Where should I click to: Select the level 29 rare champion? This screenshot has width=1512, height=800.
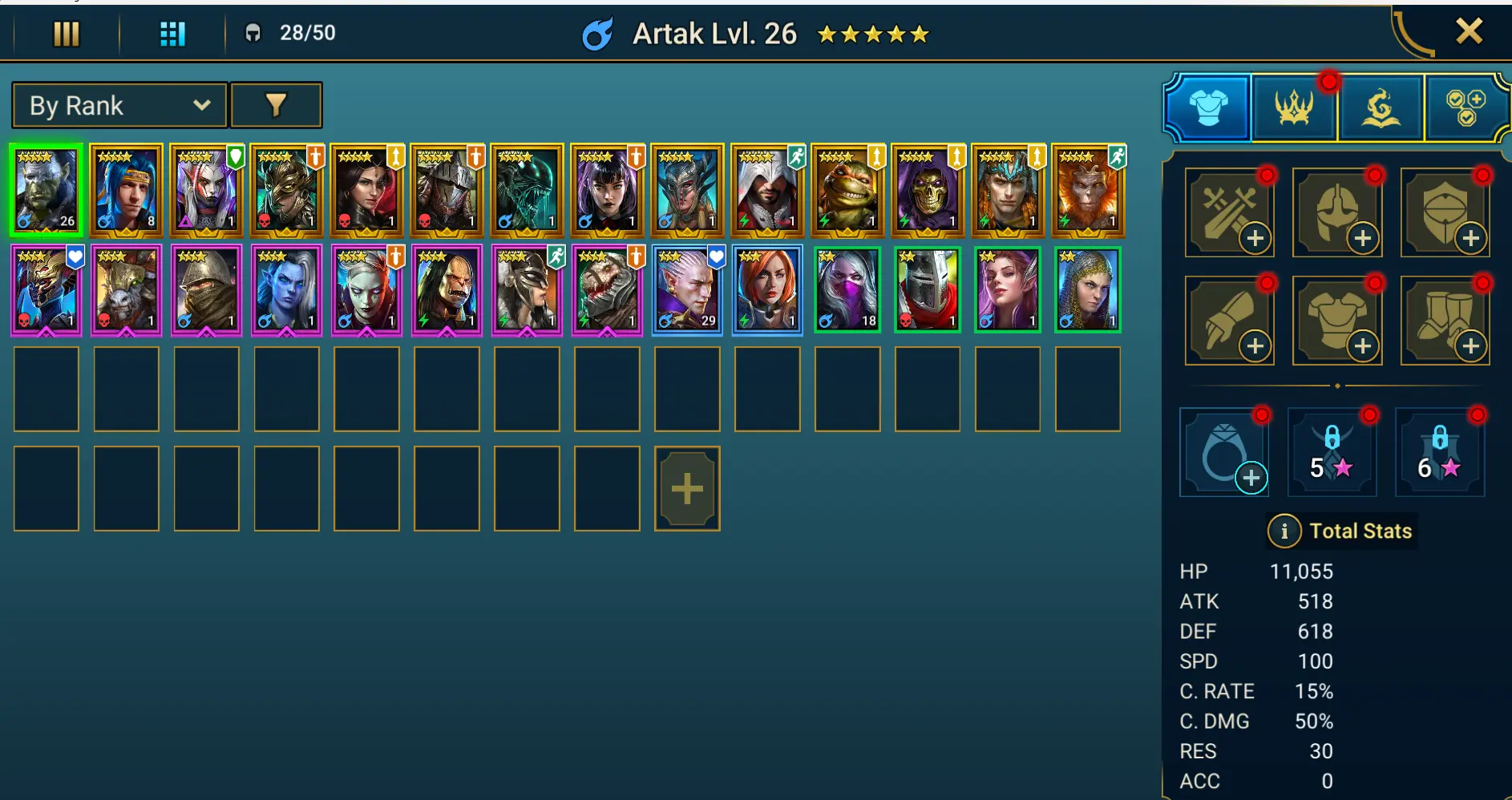tap(687, 289)
